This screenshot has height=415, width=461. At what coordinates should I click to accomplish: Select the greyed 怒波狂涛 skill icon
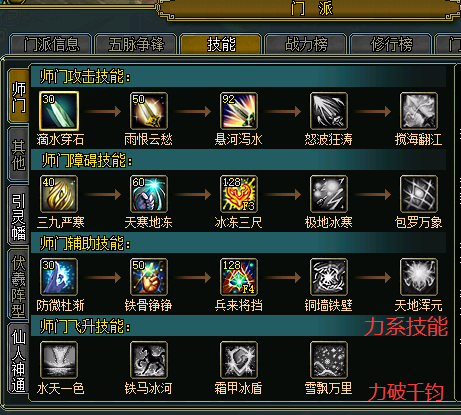329,111
